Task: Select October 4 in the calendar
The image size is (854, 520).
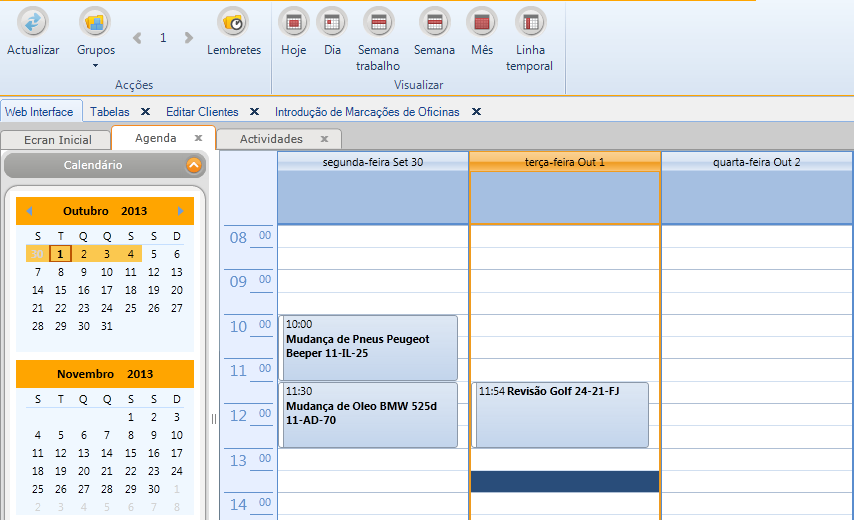Action: [x=131, y=254]
